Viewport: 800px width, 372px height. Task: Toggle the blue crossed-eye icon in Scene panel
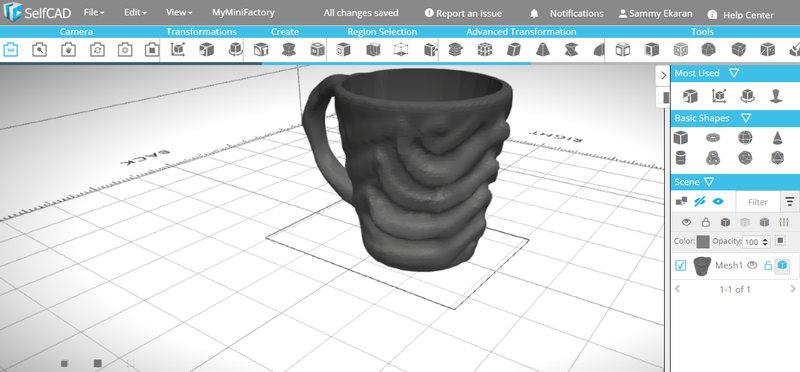pos(699,202)
